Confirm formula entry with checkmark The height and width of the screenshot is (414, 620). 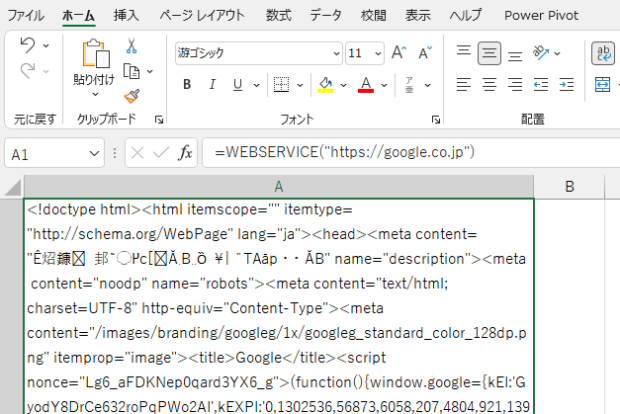coord(161,153)
